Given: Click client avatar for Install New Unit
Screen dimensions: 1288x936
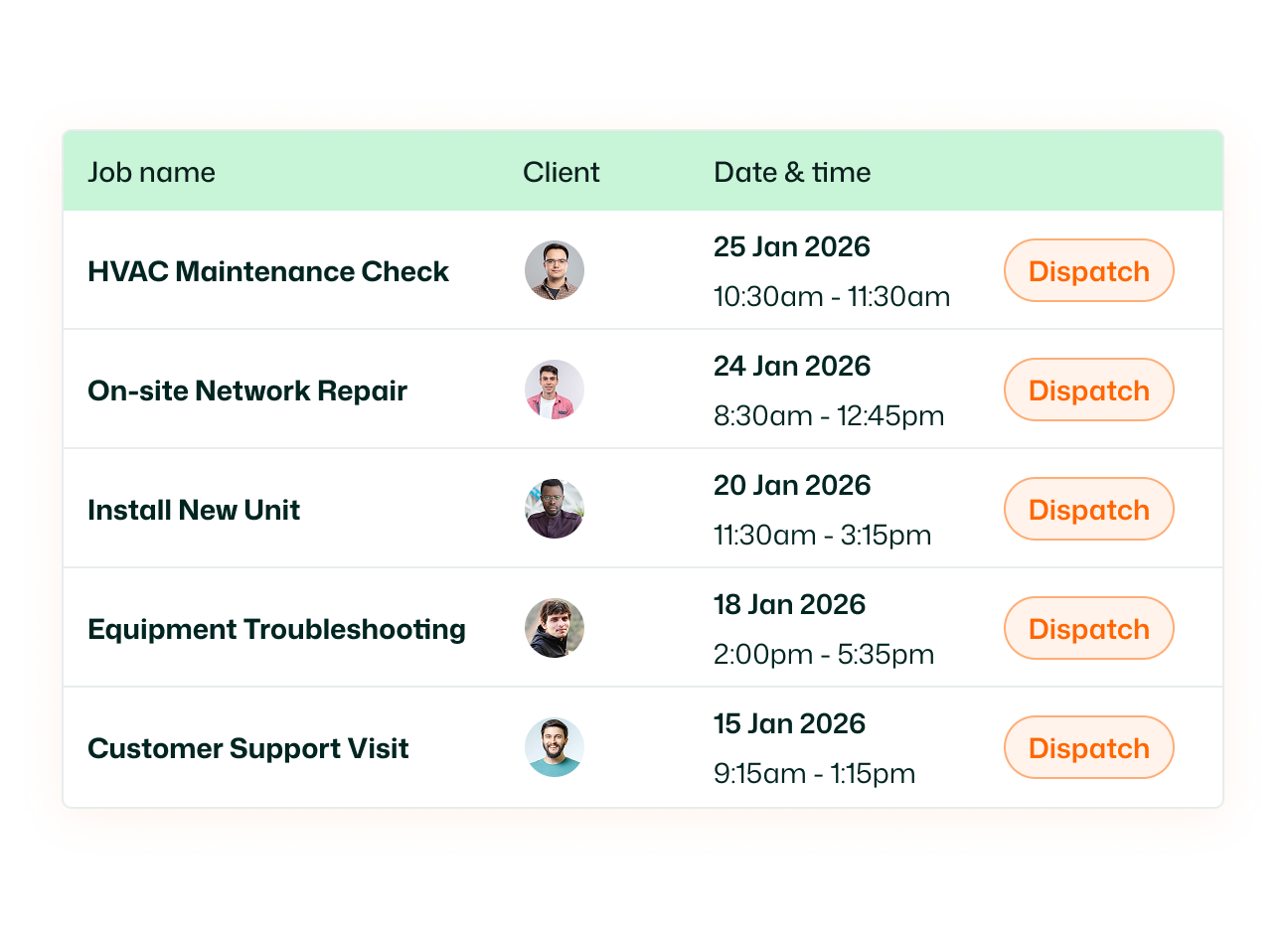Looking at the screenshot, I should pyautogui.click(x=555, y=509).
